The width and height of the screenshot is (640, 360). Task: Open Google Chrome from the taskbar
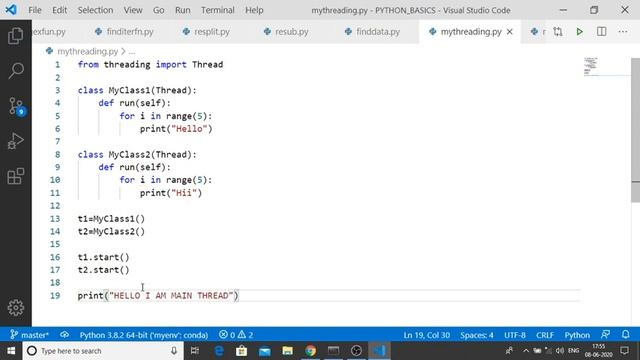[x=311, y=351]
